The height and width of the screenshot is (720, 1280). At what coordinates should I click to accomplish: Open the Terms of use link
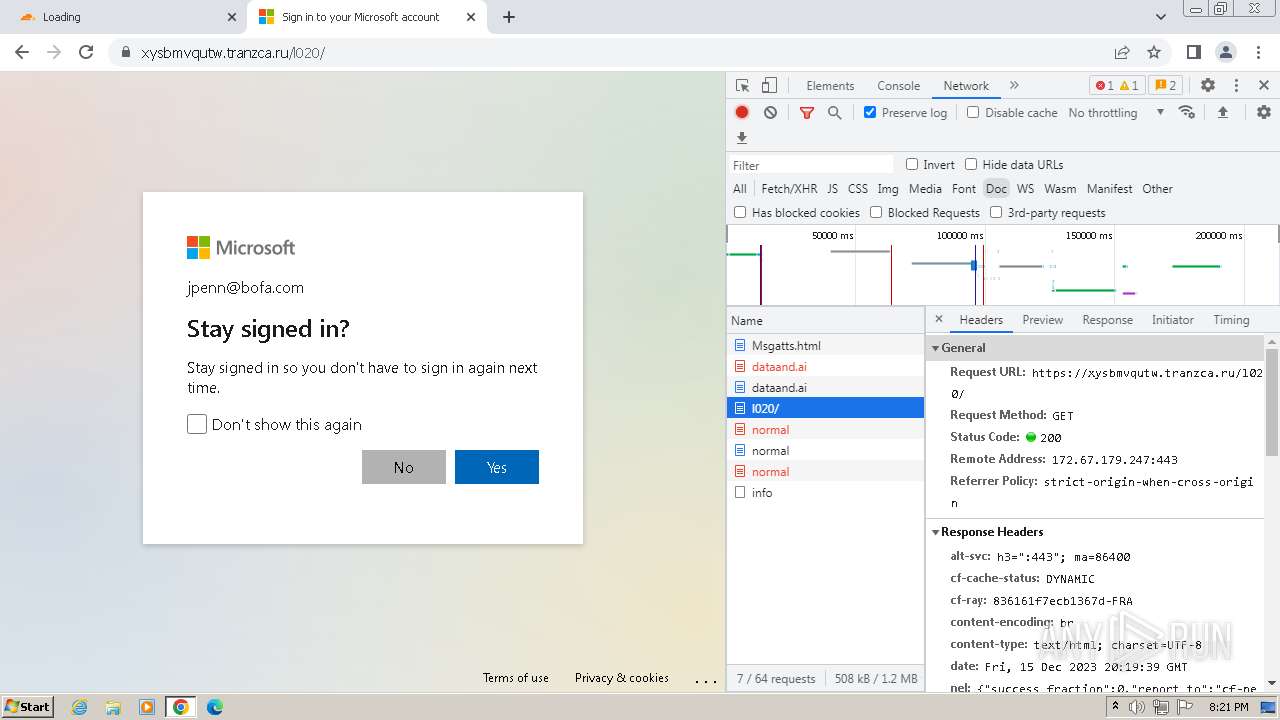coord(516,678)
